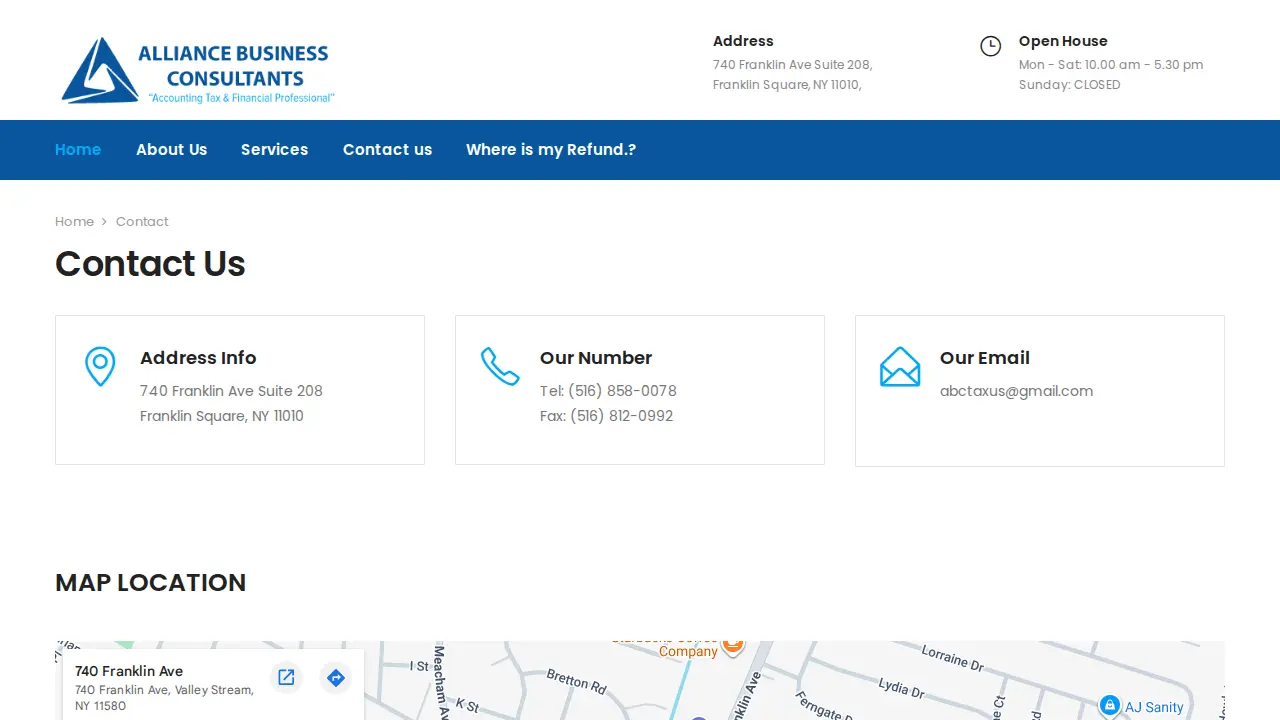This screenshot has width=1280, height=720.
Task: Click the Contact breadcrumb text
Action: click(x=142, y=222)
